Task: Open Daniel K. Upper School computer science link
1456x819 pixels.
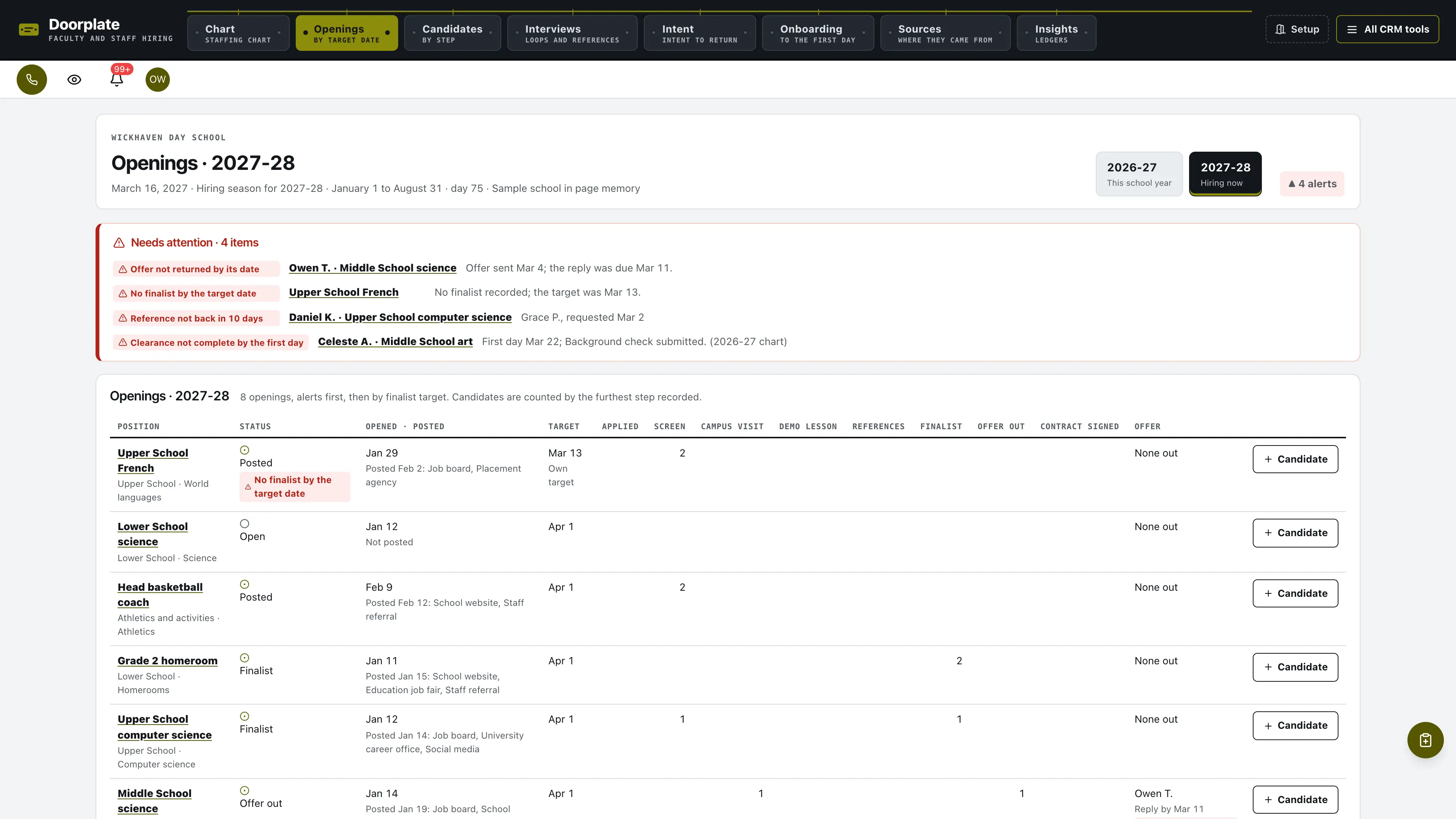Action: 400,317
